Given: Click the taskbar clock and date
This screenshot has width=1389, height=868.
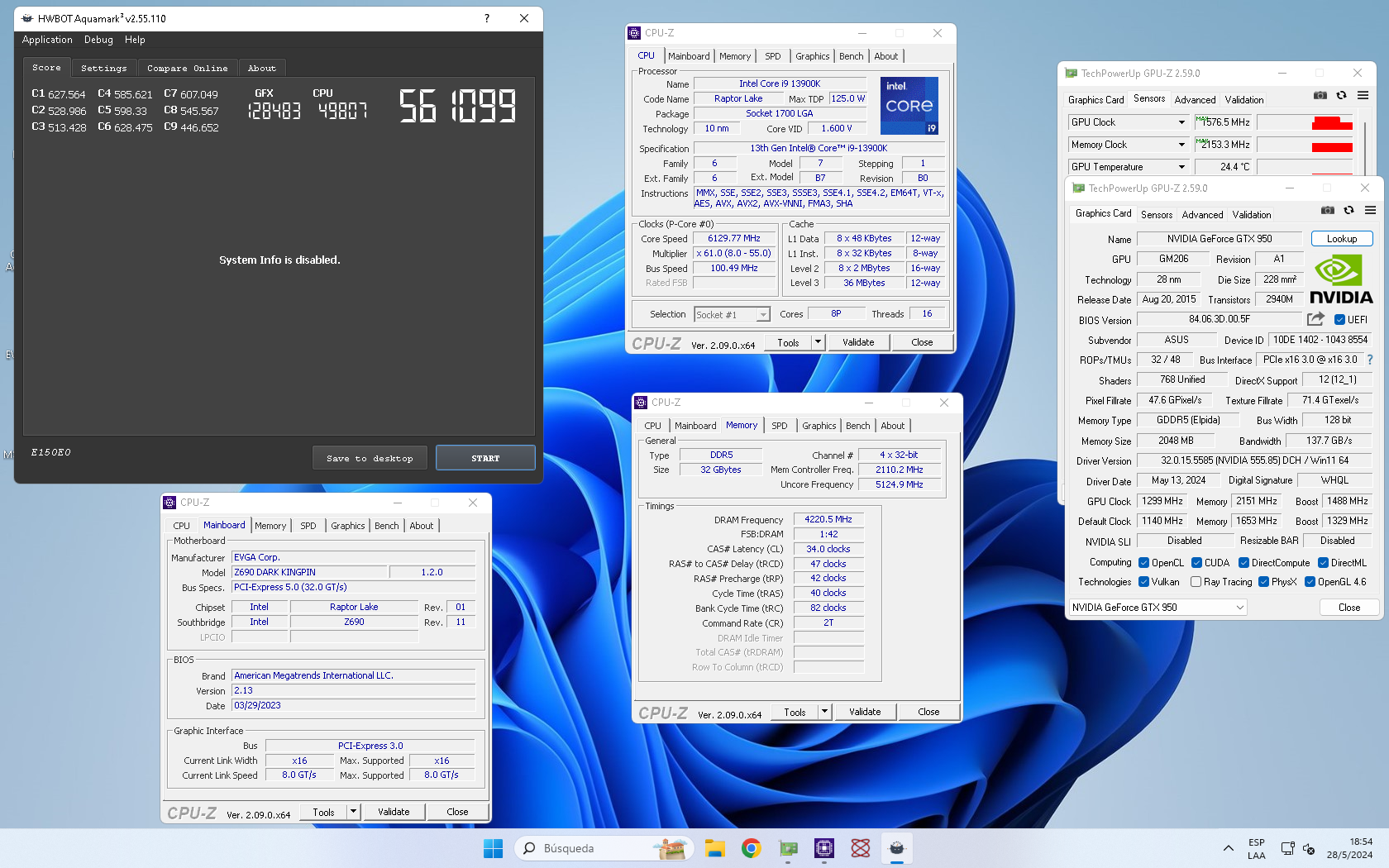Looking at the screenshot, I should click(x=1349, y=848).
